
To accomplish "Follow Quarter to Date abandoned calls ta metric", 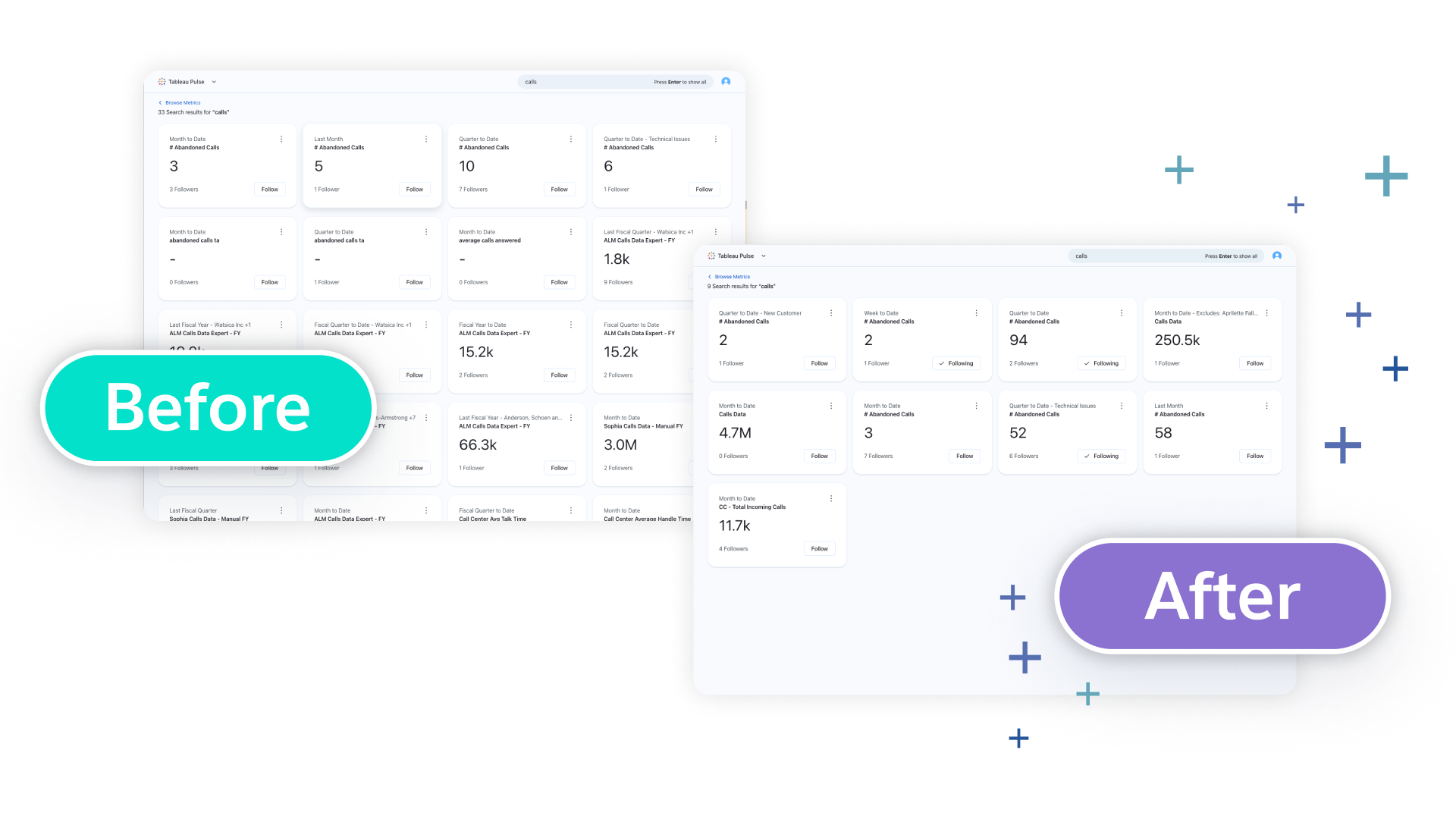I will (415, 282).
